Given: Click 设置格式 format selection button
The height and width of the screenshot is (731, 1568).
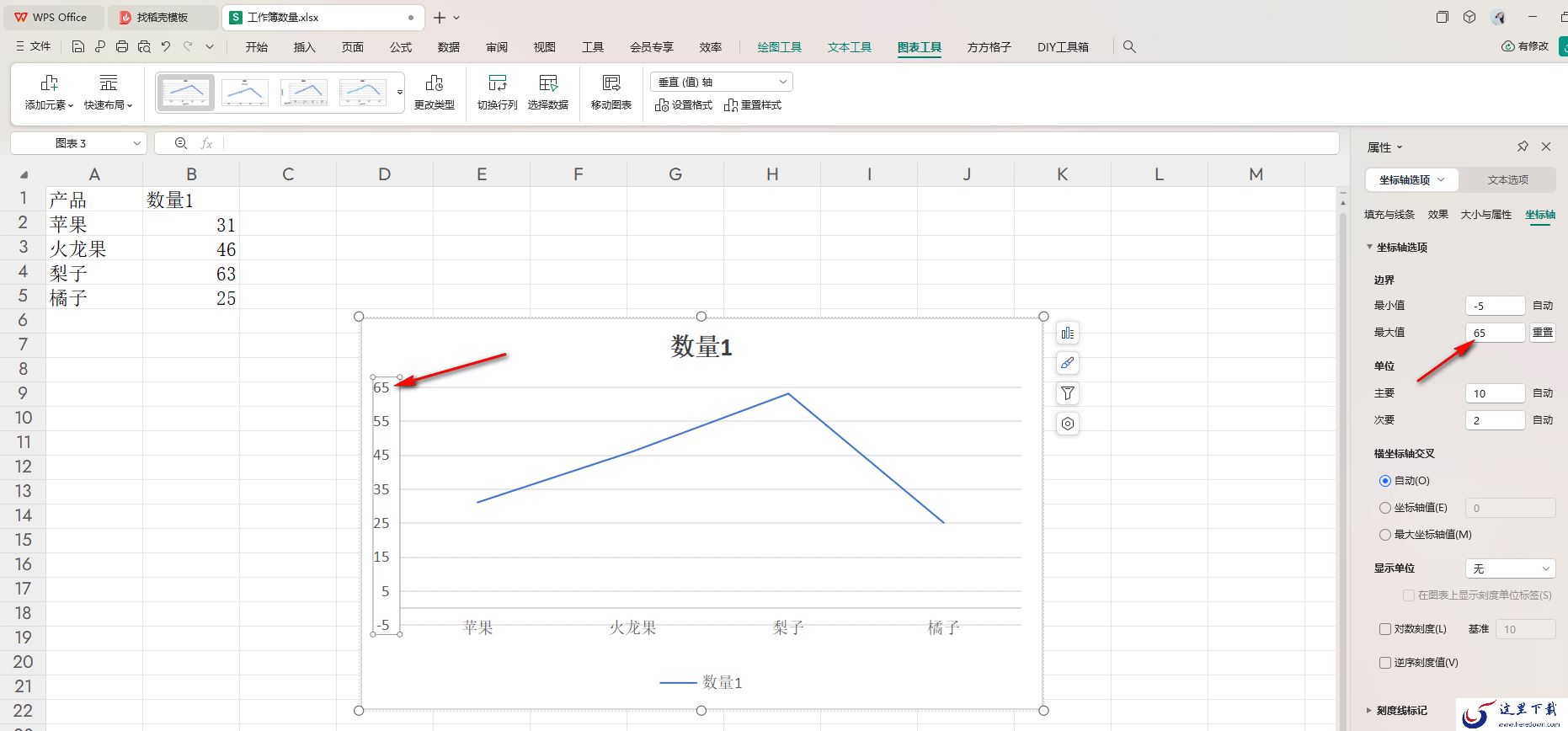Looking at the screenshot, I should 684,105.
